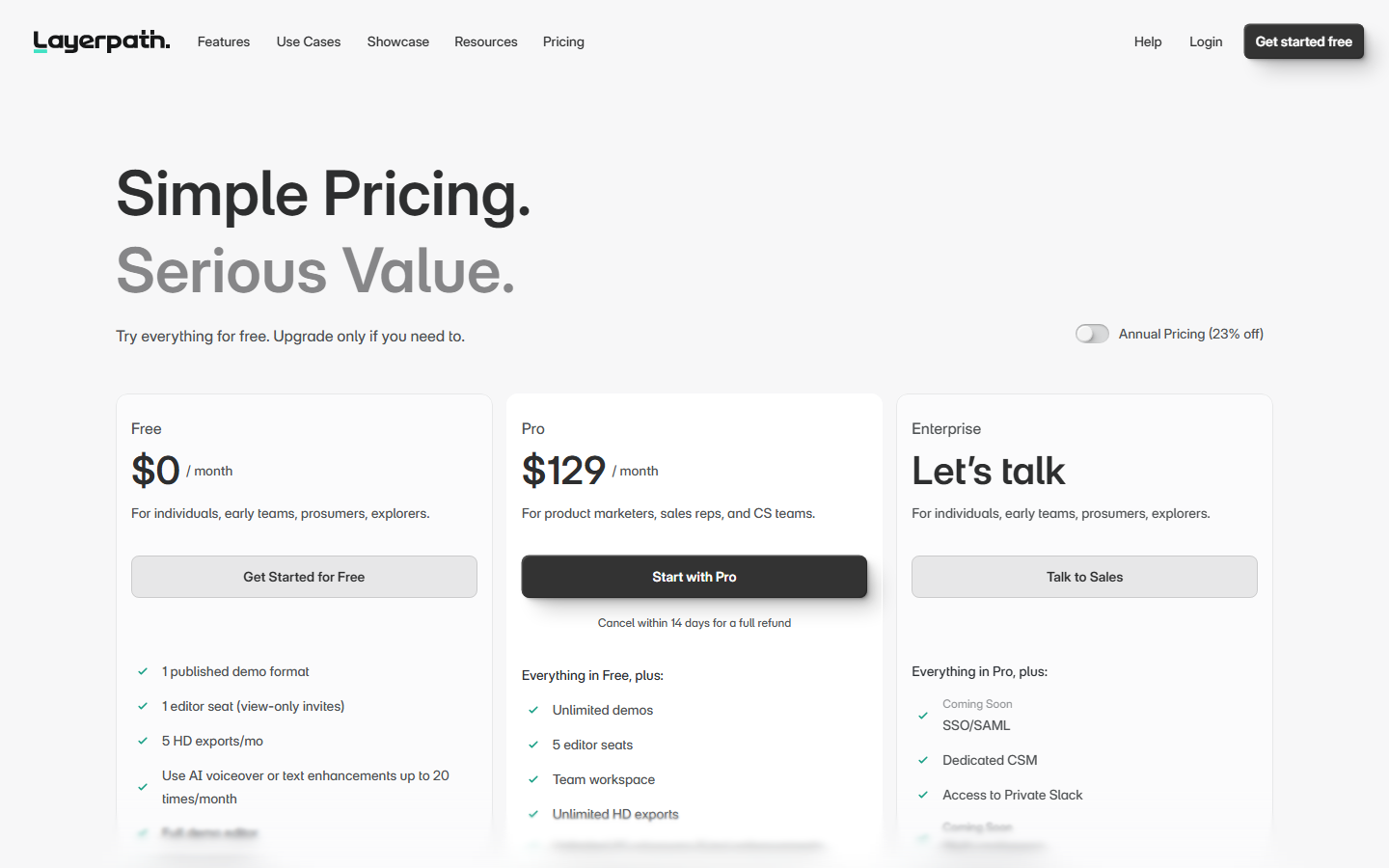This screenshot has width=1389, height=868.
Task: Click checkmark icon next to Dedicated CSM
Action: point(923,760)
